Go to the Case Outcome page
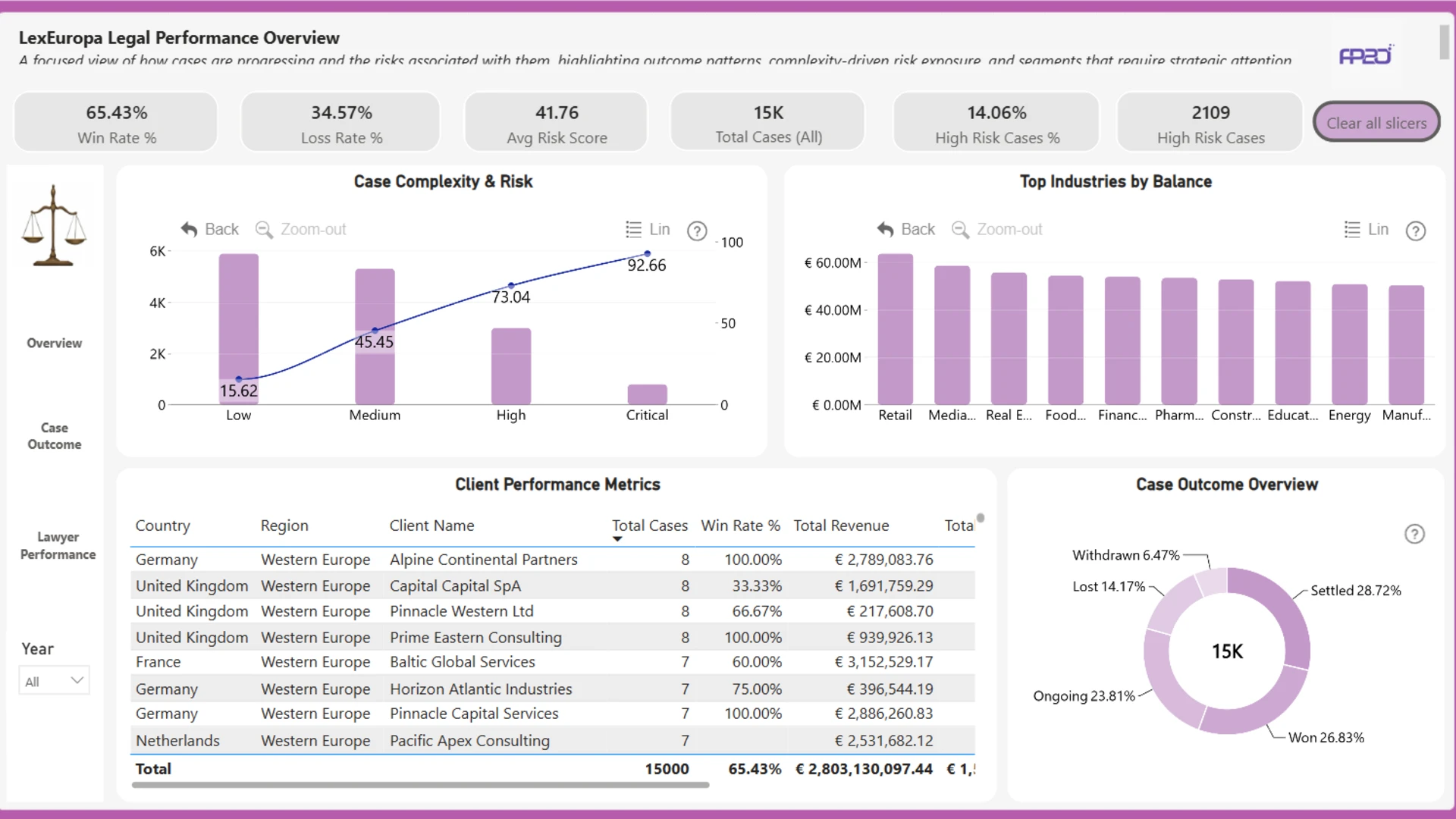This screenshot has width=1456, height=819. [55, 436]
